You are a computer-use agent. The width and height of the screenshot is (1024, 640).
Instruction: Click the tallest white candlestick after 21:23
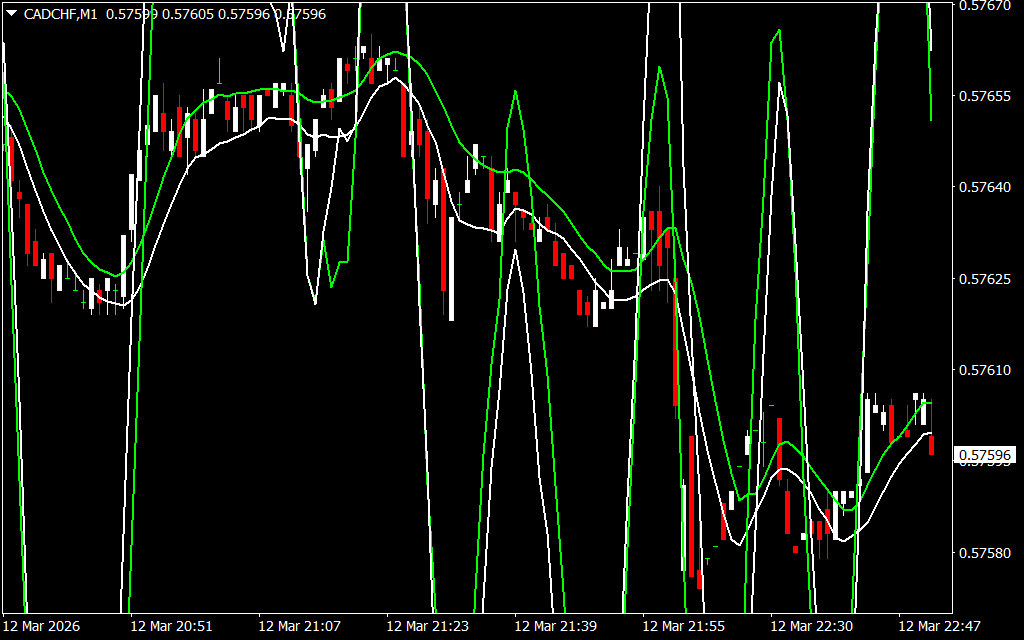[451, 268]
